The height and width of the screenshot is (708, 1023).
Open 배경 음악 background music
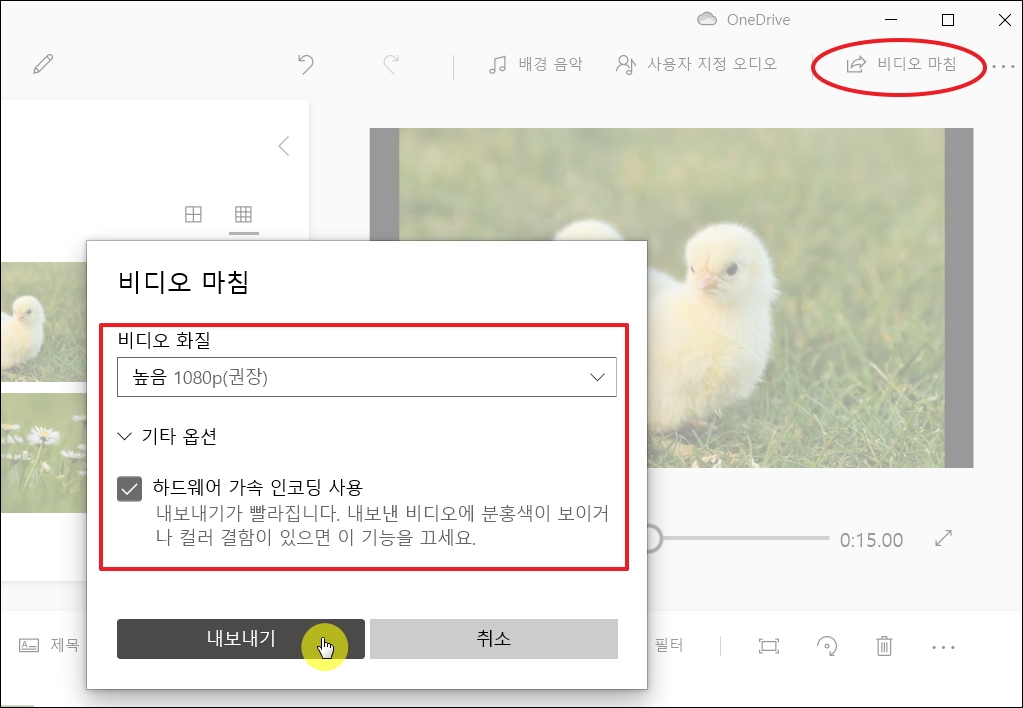(535, 64)
